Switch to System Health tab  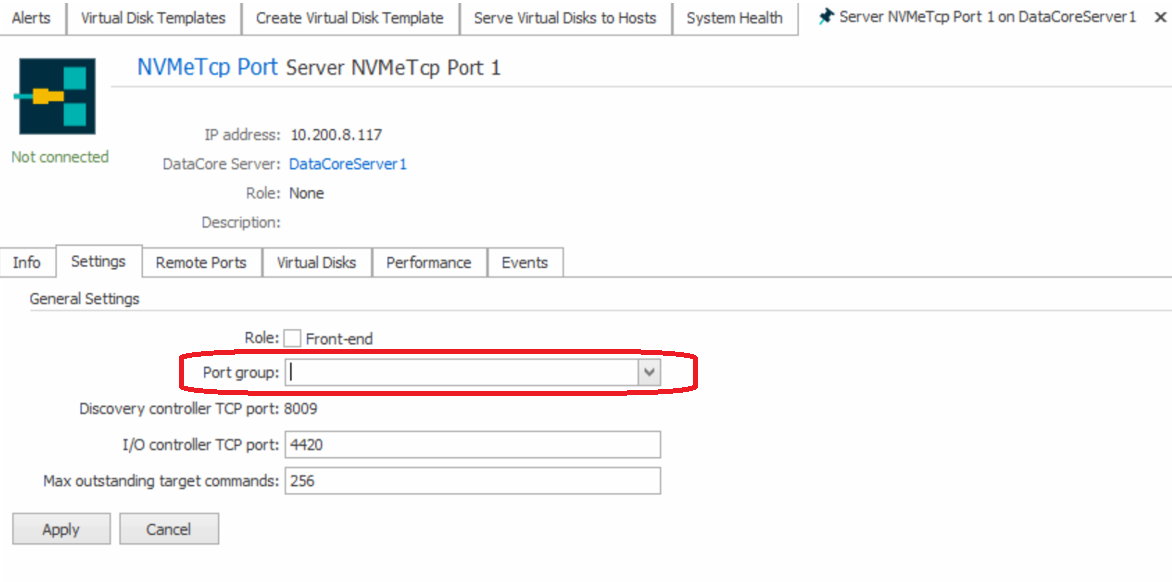pos(734,18)
